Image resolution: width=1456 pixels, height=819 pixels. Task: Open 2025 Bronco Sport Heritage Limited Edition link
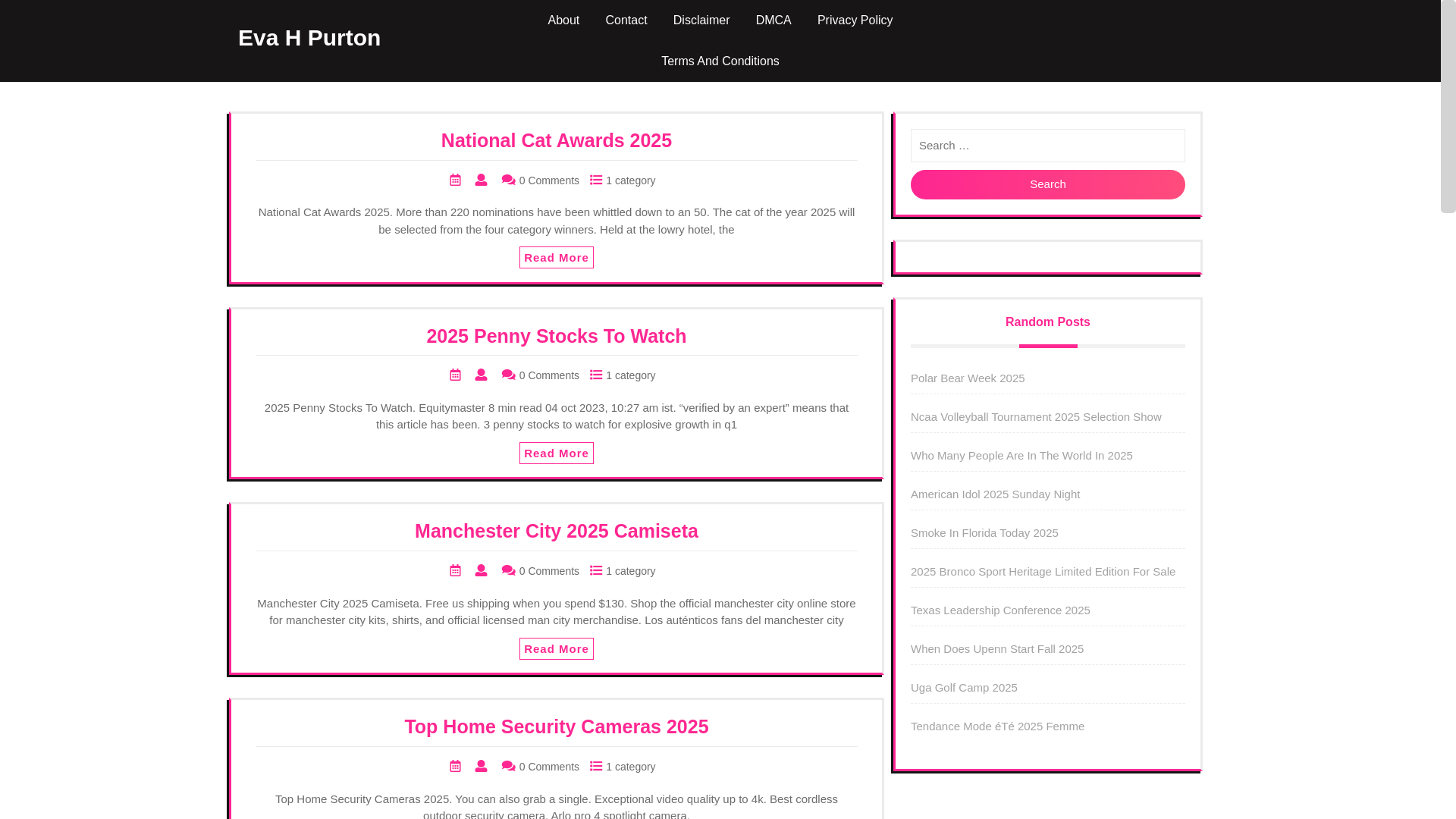click(1043, 572)
